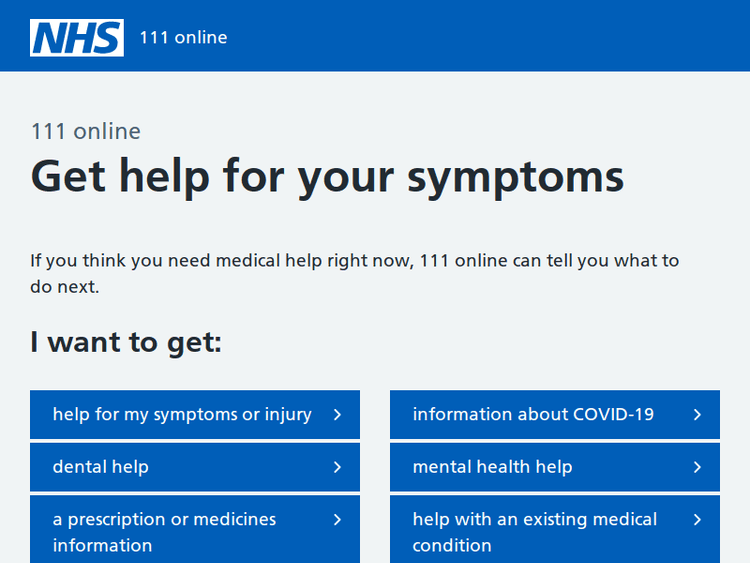Click the 'I want to get:' subheading
Image resolution: width=750 pixels, height=563 pixels.
pos(126,343)
